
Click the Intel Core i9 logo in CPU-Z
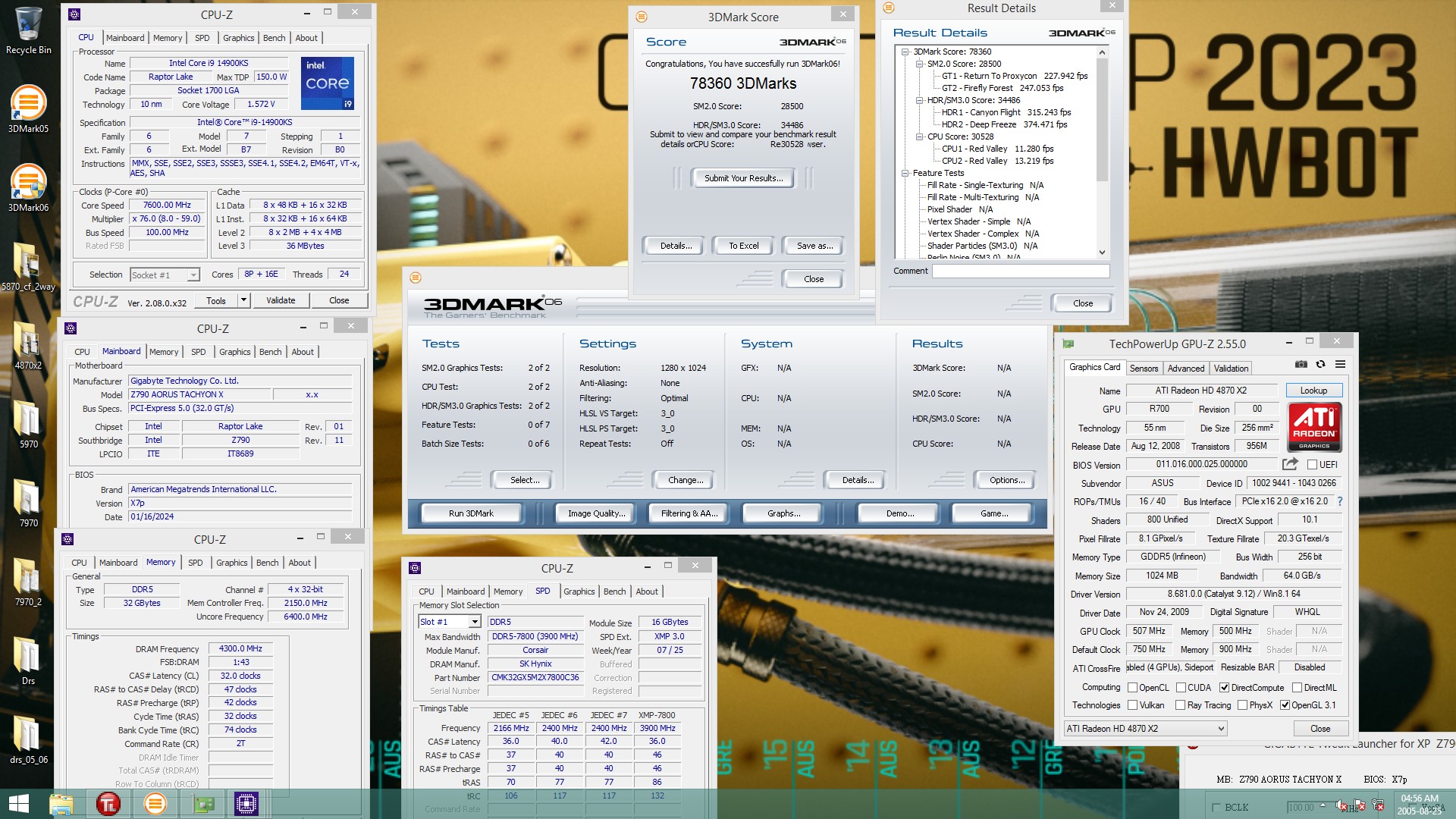pyautogui.click(x=328, y=83)
